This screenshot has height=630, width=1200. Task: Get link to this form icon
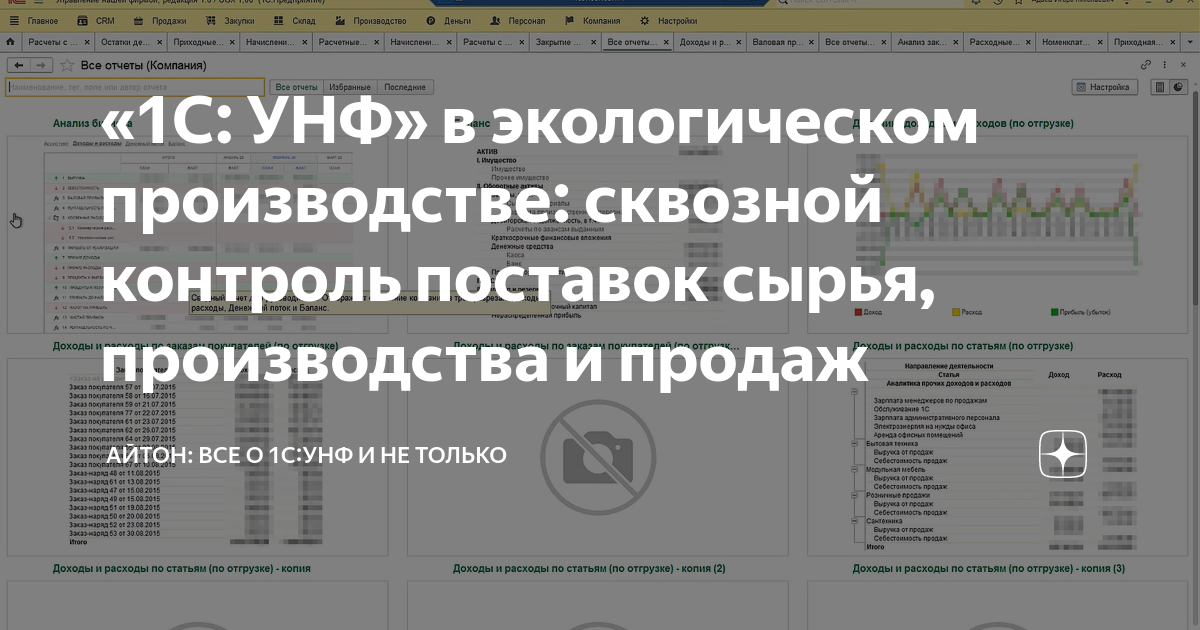tap(1146, 65)
